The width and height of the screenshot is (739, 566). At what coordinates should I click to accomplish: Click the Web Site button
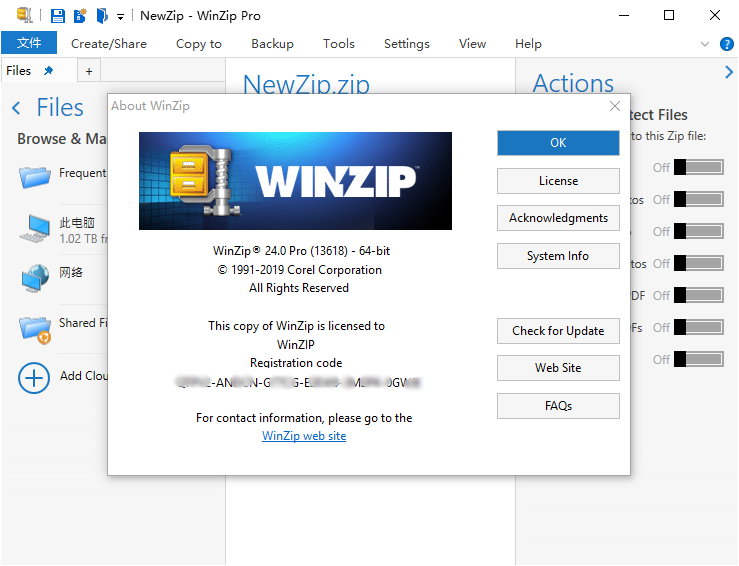click(x=558, y=368)
